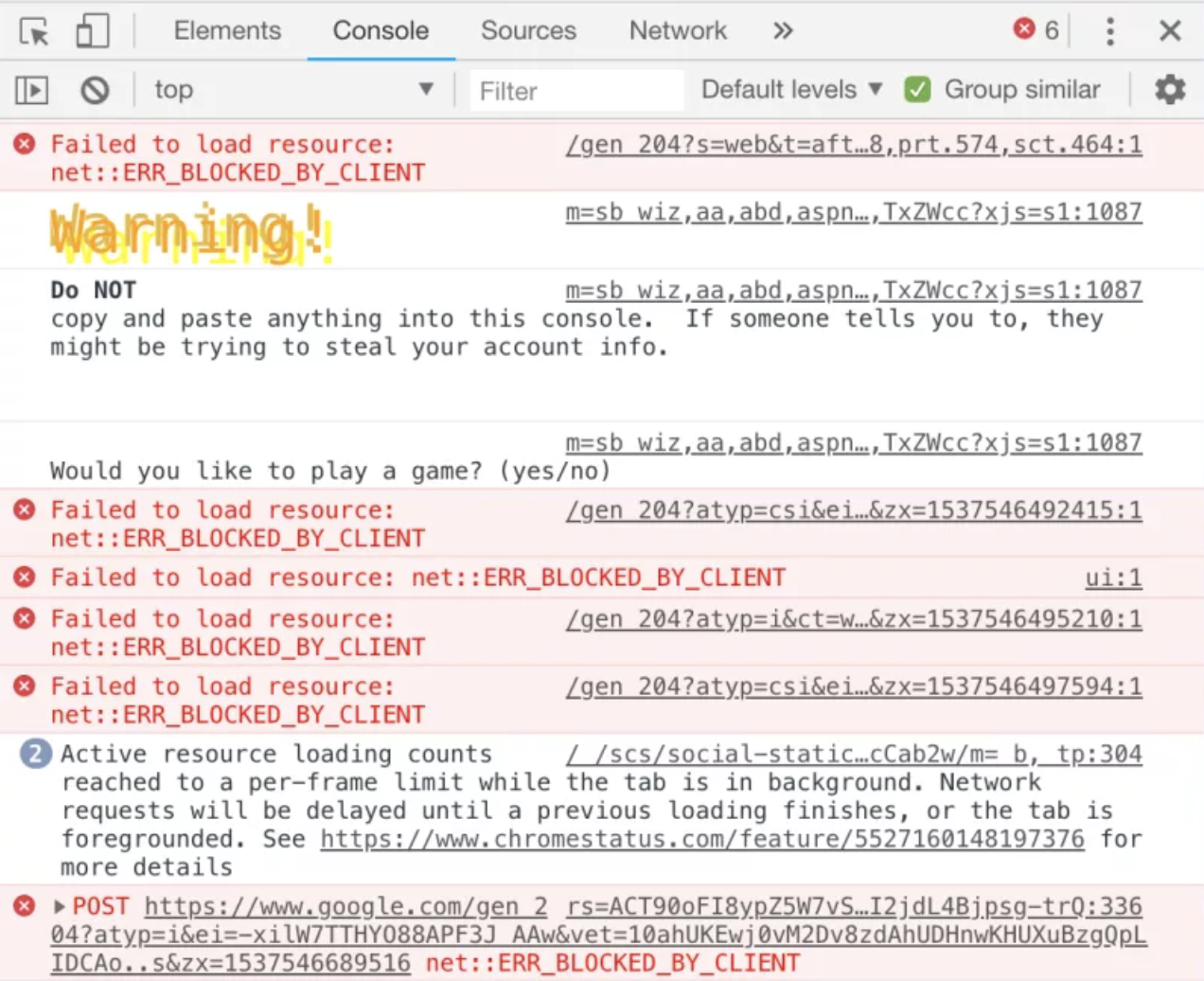Clear the console with the ban icon
Image resolution: width=1204 pixels, height=981 pixels.
point(95,90)
